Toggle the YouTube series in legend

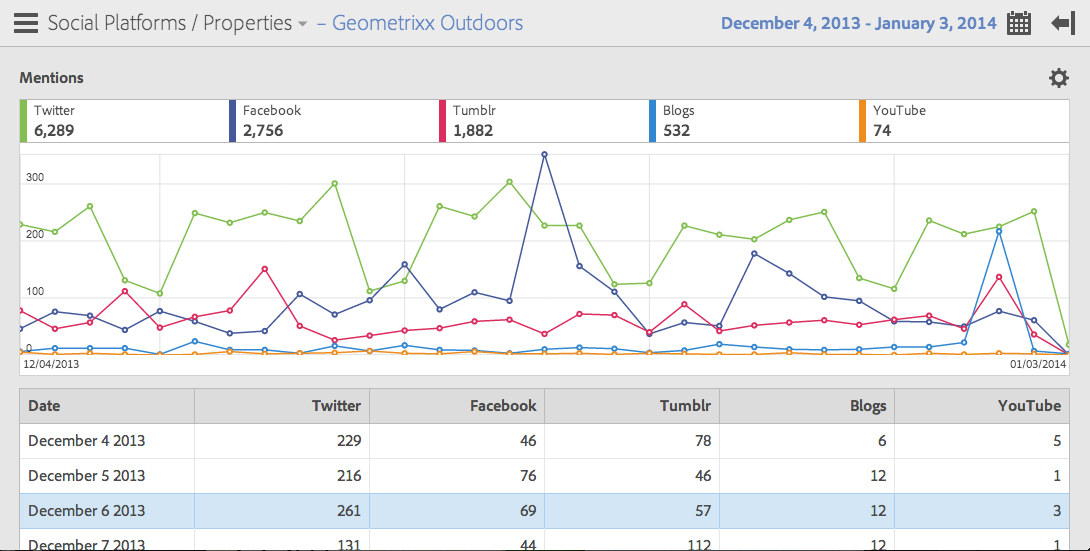pyautogui.click(x=962, y=120)
